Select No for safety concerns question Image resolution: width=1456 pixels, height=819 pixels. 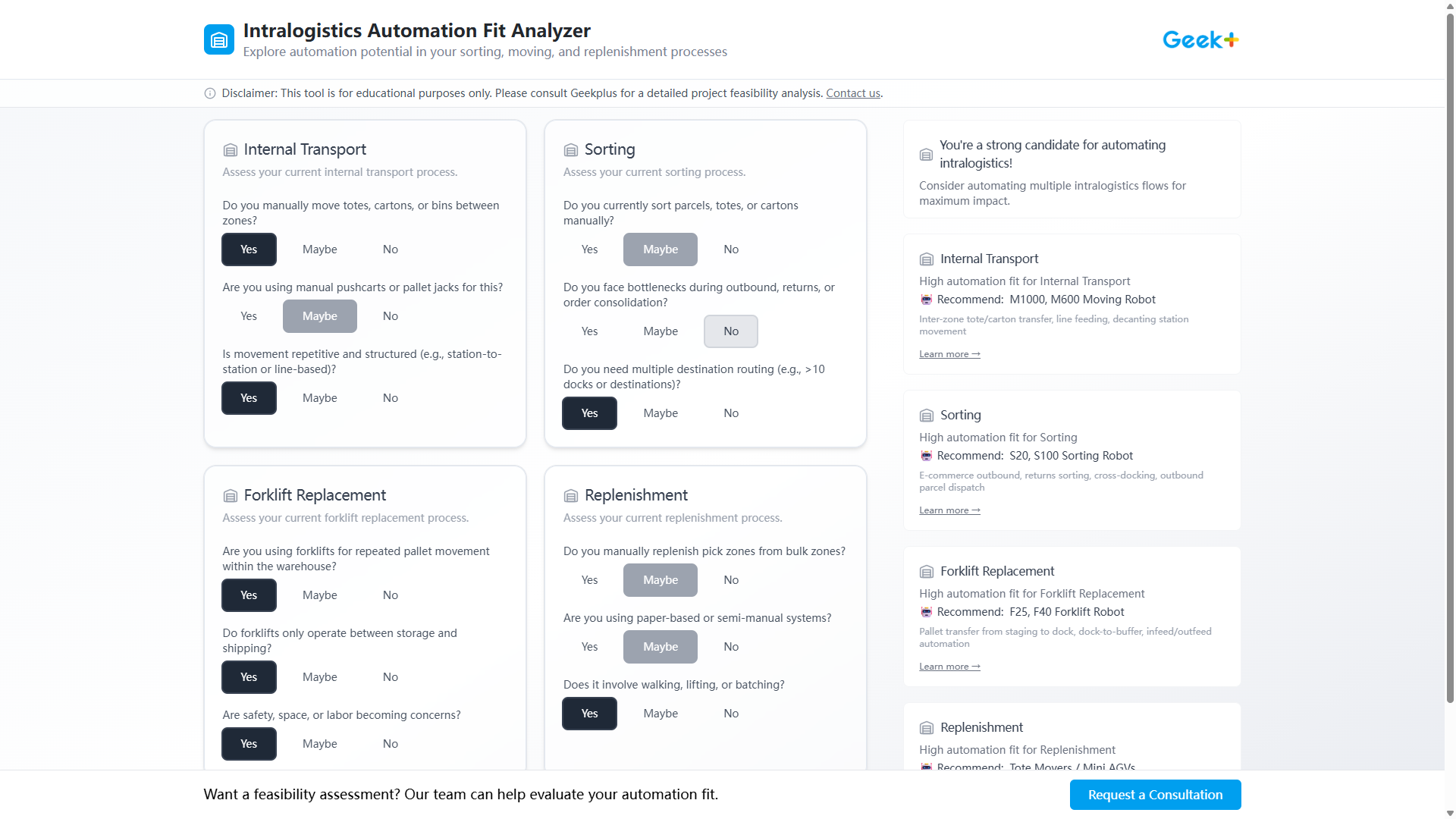pyautogui.click(x=390, y=743)
